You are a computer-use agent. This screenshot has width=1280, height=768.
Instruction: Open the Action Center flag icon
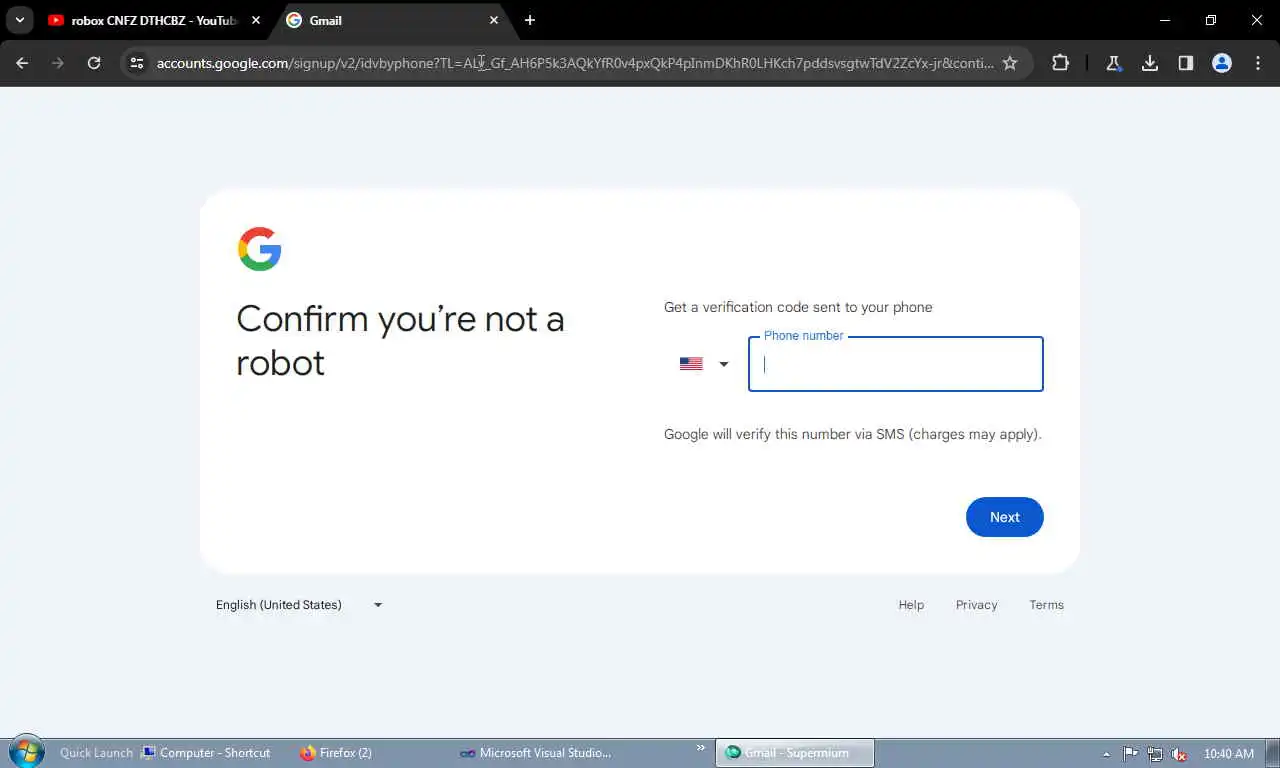point(1130,754)
